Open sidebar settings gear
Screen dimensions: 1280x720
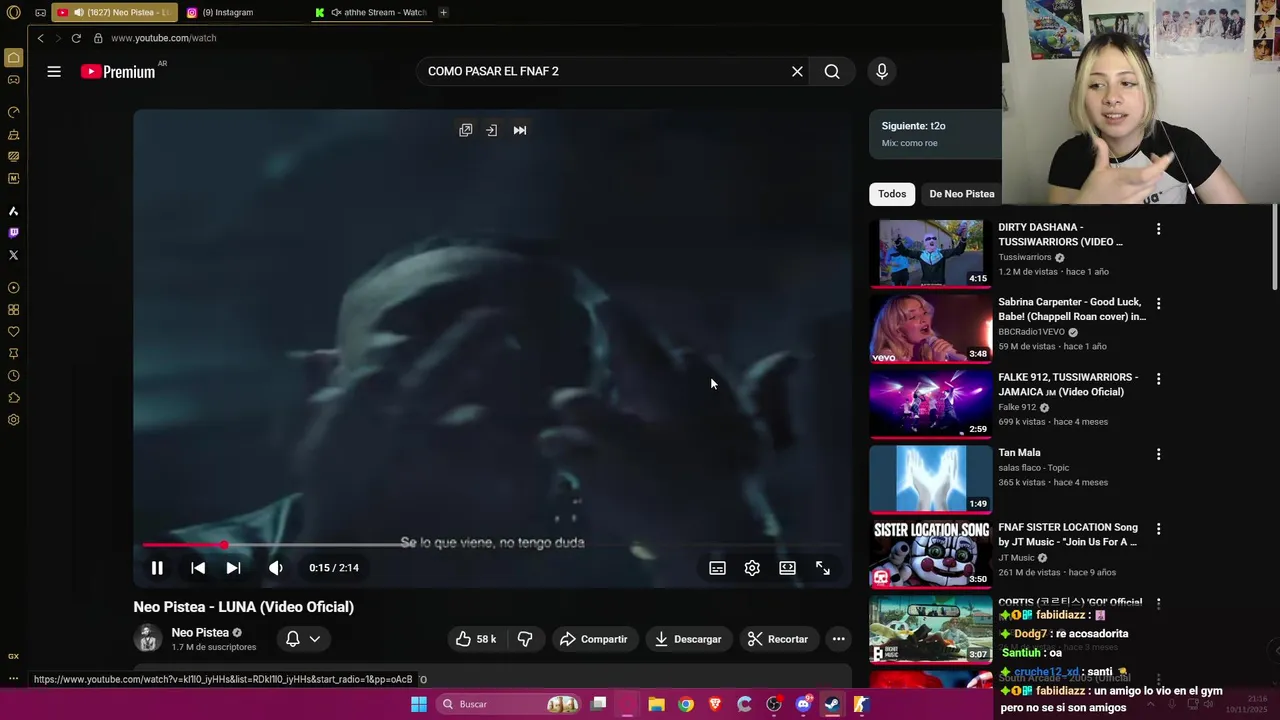point(13,420)
